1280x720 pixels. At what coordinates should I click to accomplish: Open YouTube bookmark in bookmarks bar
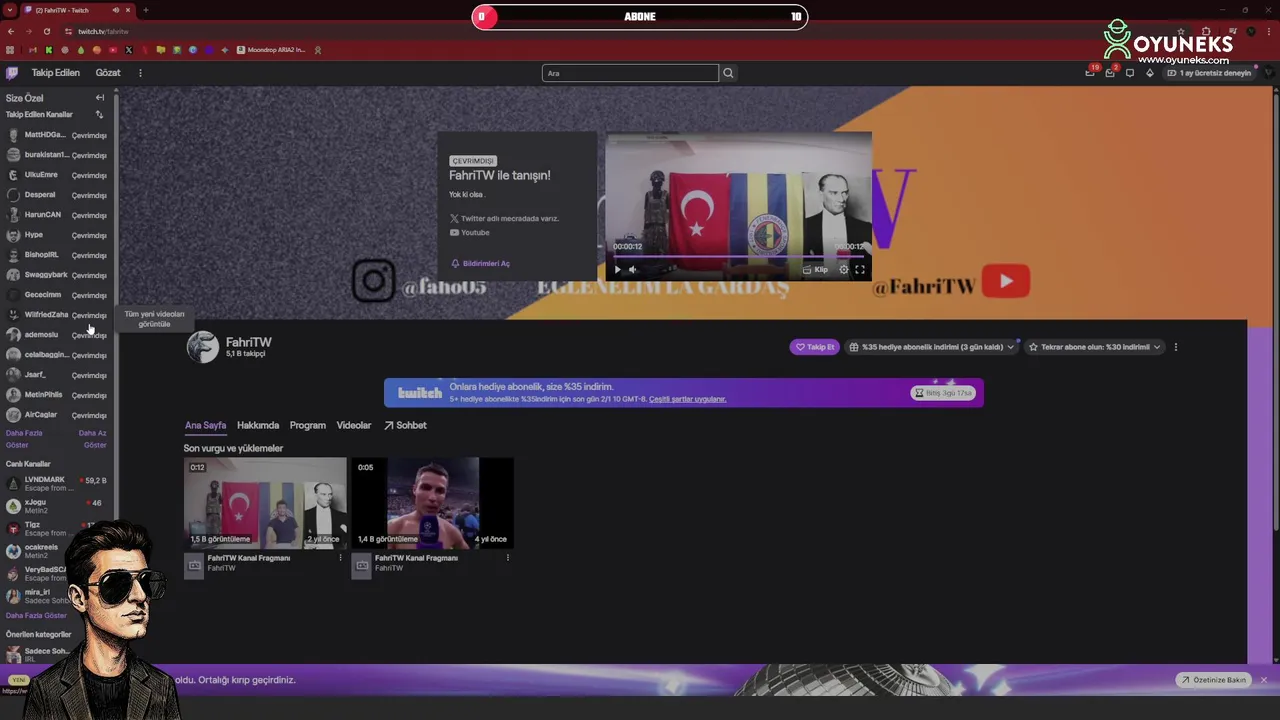coord(112,50)
